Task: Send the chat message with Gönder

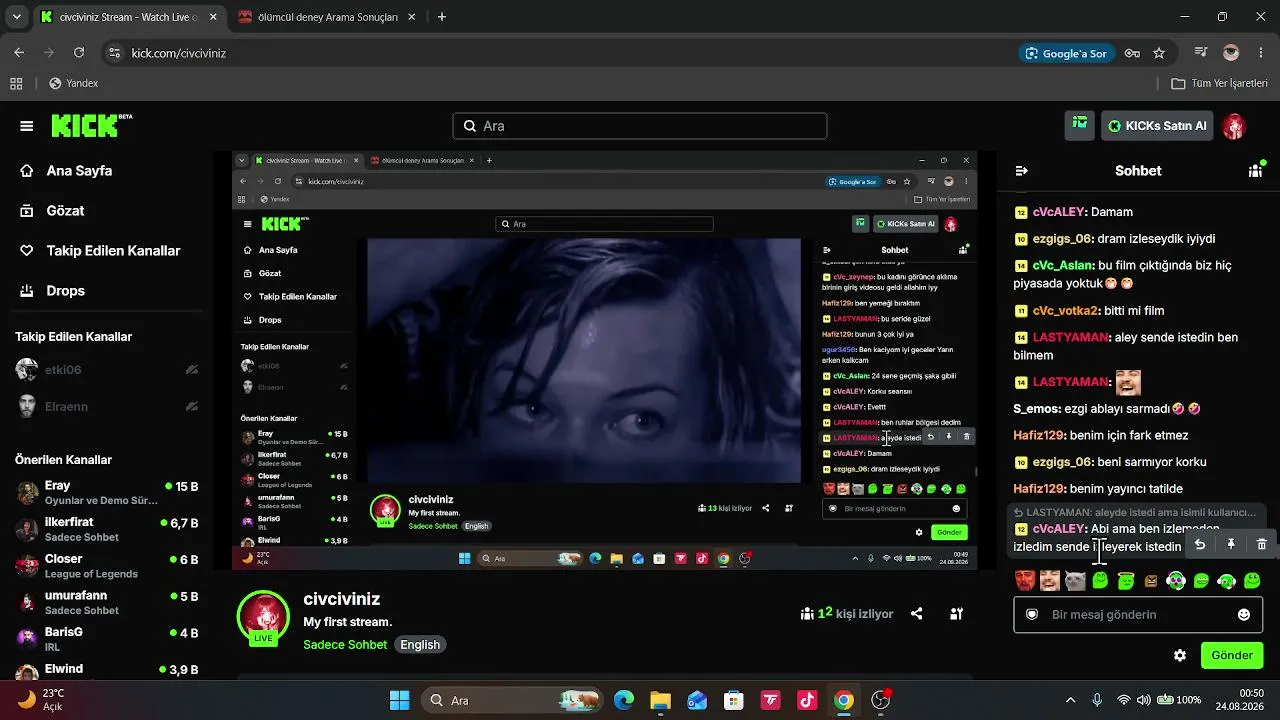Action: coord(1232,655)
